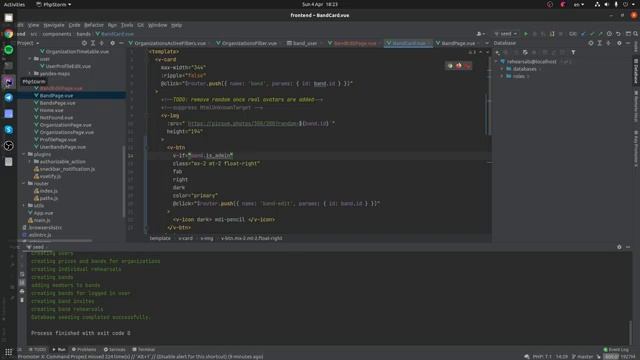Viewport: 640px width, 360px height.
Task: Expand the databases node in Database tree
Action: point(502,69)
